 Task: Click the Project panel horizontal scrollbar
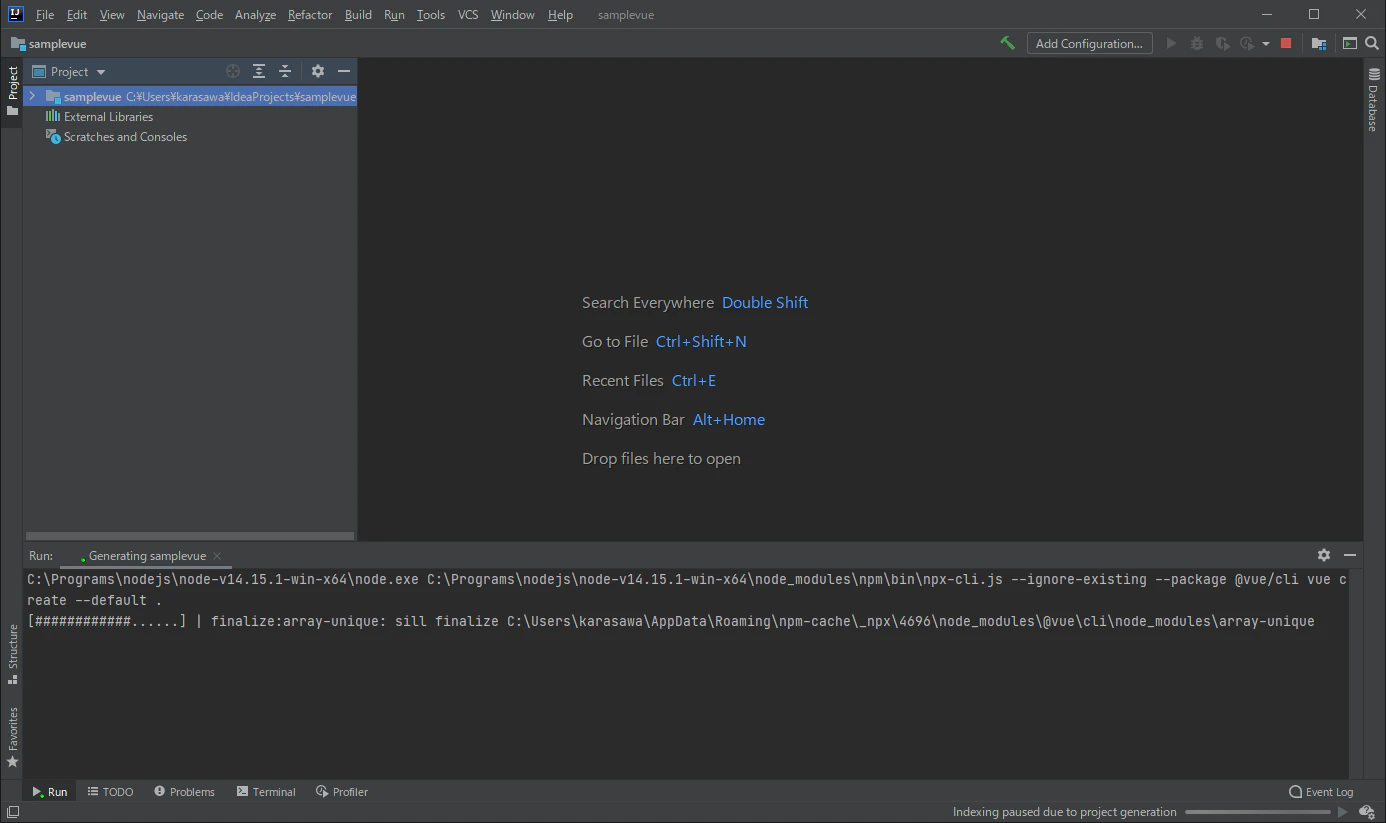click(189, 536)
